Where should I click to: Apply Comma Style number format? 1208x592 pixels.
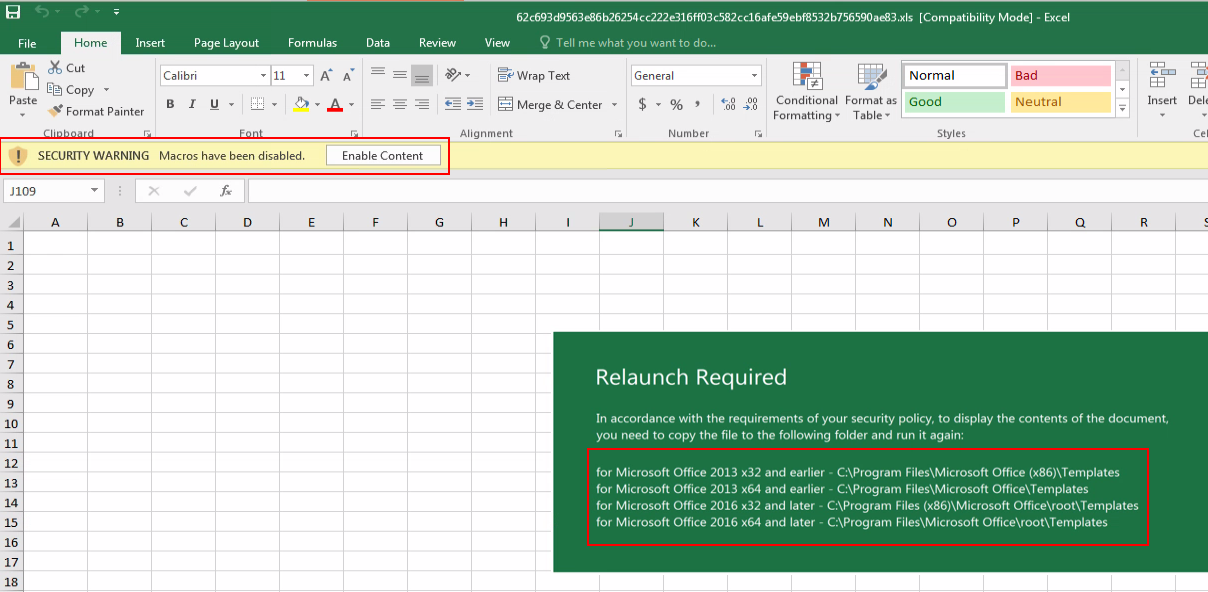698,104
